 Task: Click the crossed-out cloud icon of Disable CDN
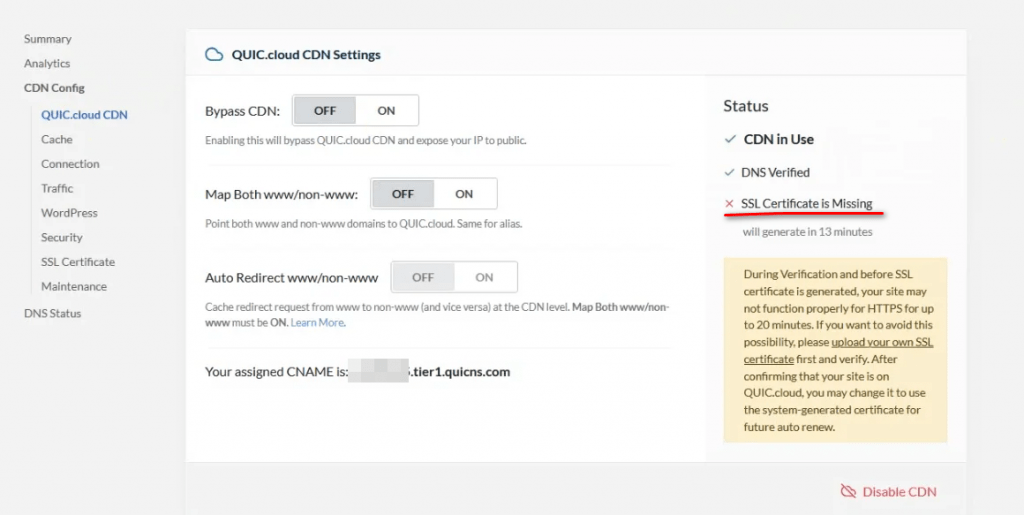tap(848, 492)
